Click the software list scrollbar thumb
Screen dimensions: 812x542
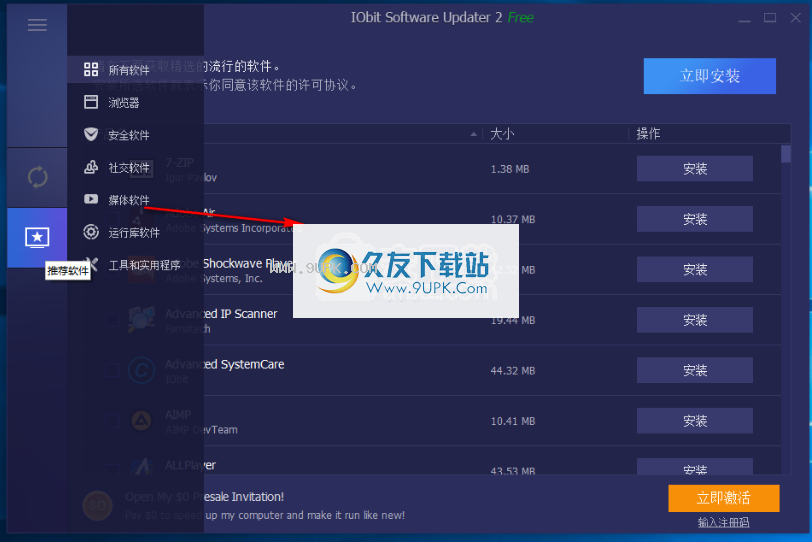(786, 154)
